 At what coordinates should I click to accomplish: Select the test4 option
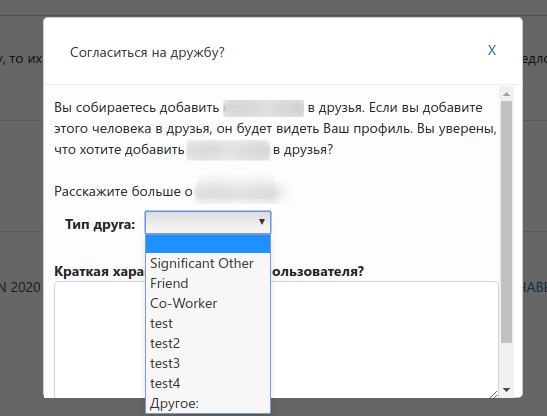208,383
